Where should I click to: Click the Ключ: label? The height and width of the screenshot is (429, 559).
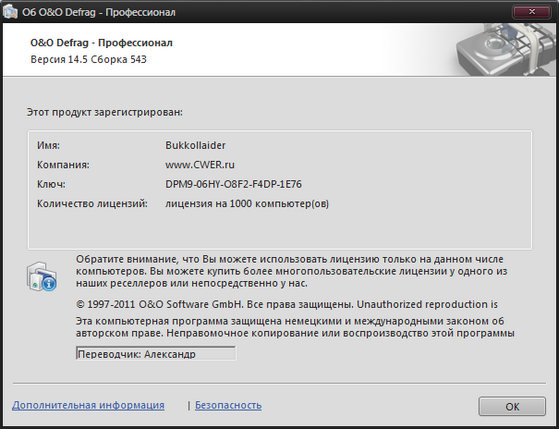(51, 184)
